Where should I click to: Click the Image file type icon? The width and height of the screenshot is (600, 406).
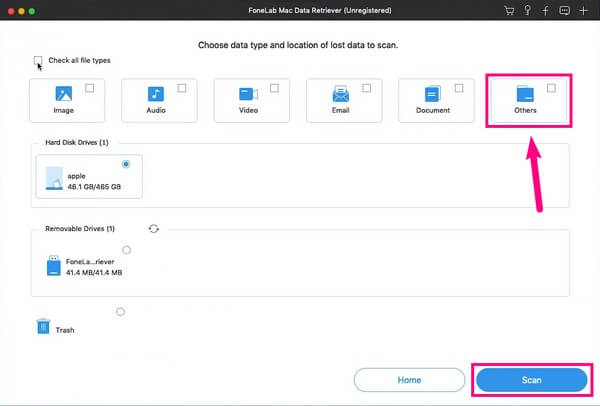point(64,94)
